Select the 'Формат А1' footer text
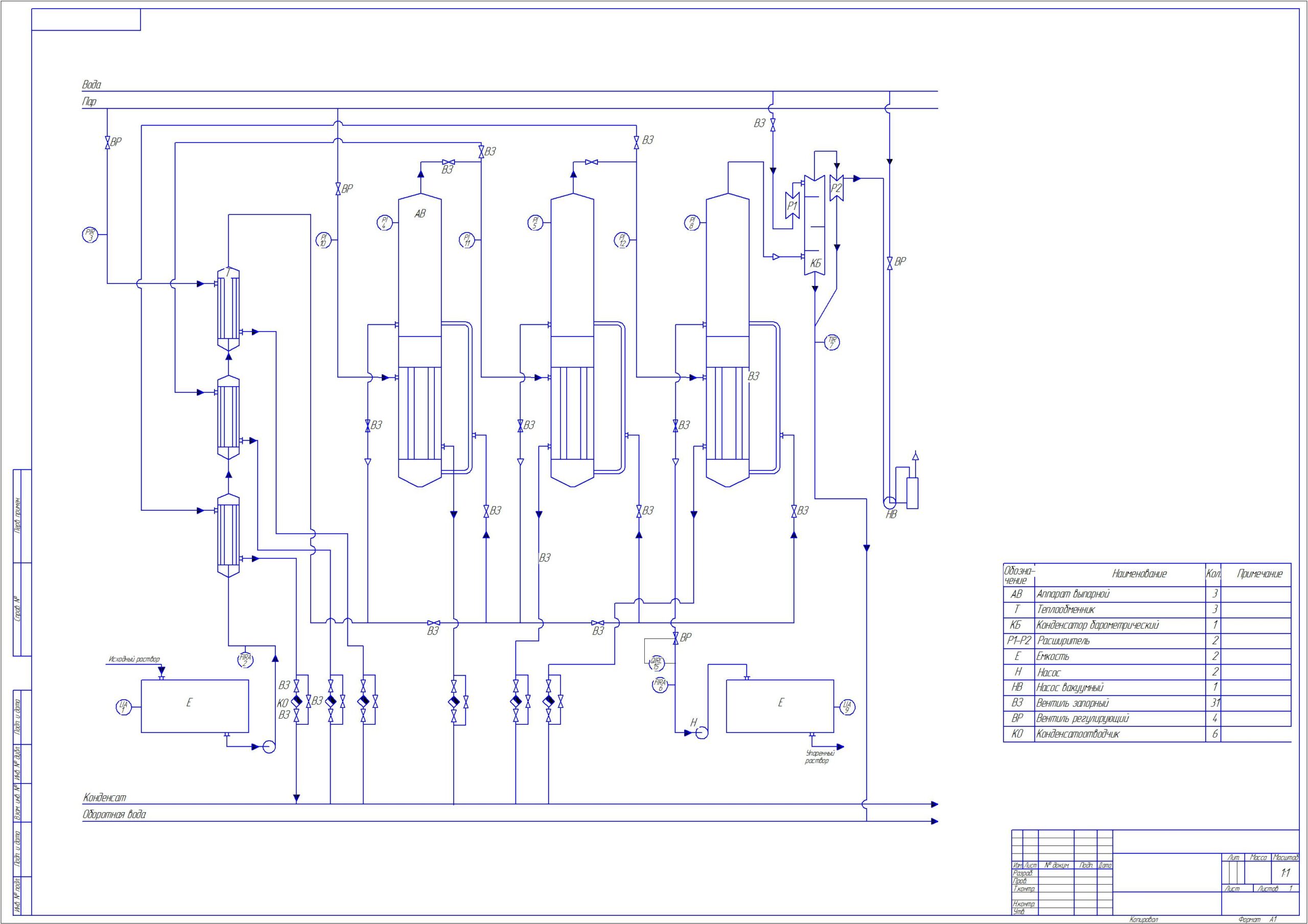Viewport: 1308px width, 924px height. 1258,919
